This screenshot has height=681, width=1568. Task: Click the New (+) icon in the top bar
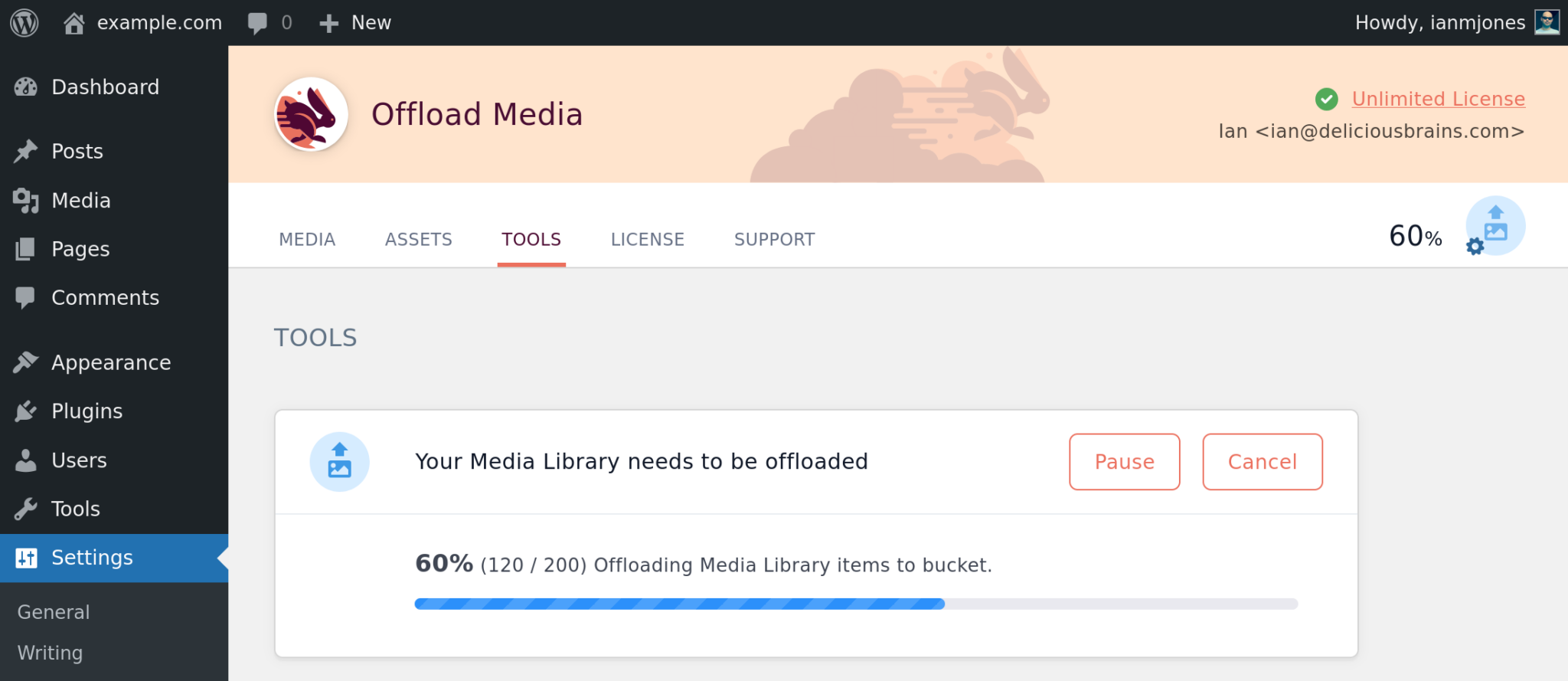(328, 22)
